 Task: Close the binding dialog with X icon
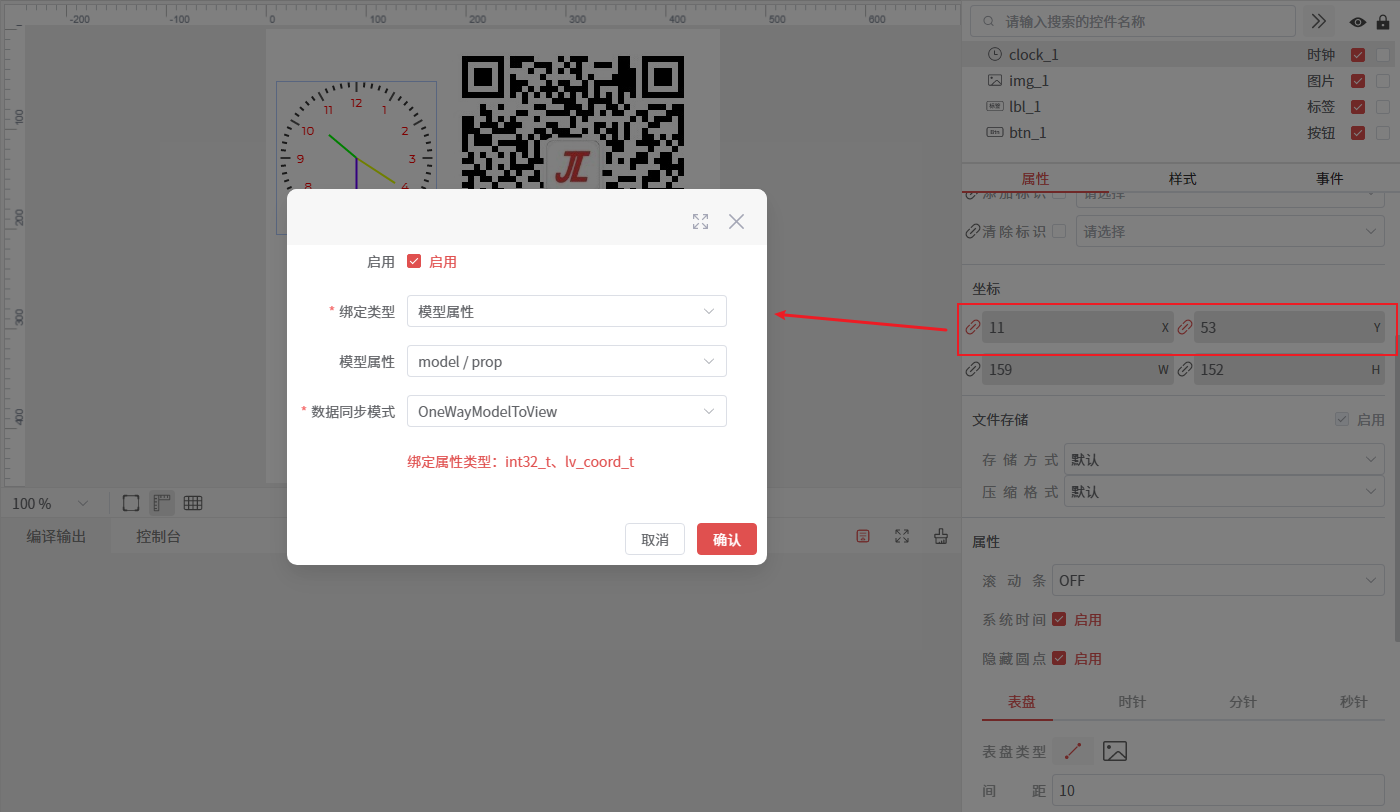(x=737, y=222)
